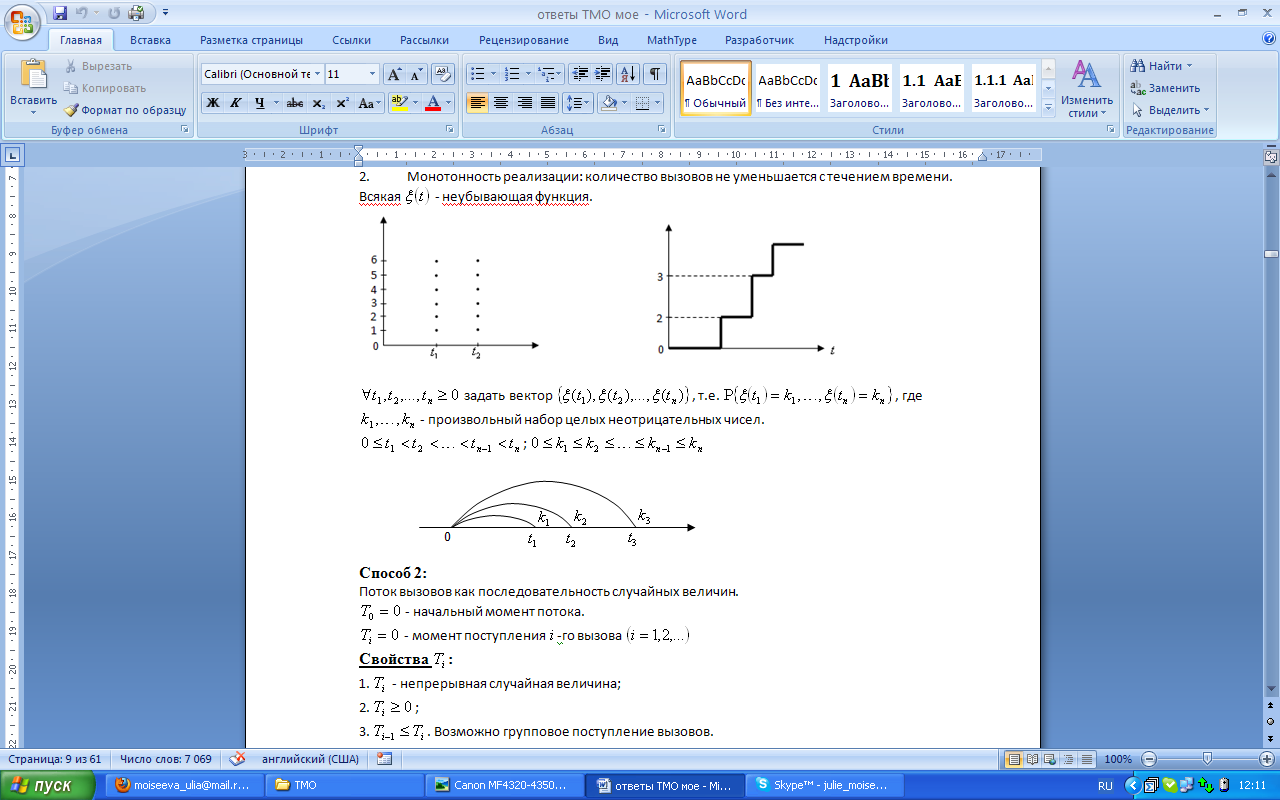Open the MathType ribbon tab
Image resolution: width=1280 pixels, height=800 pixels.
pos(672,40)
